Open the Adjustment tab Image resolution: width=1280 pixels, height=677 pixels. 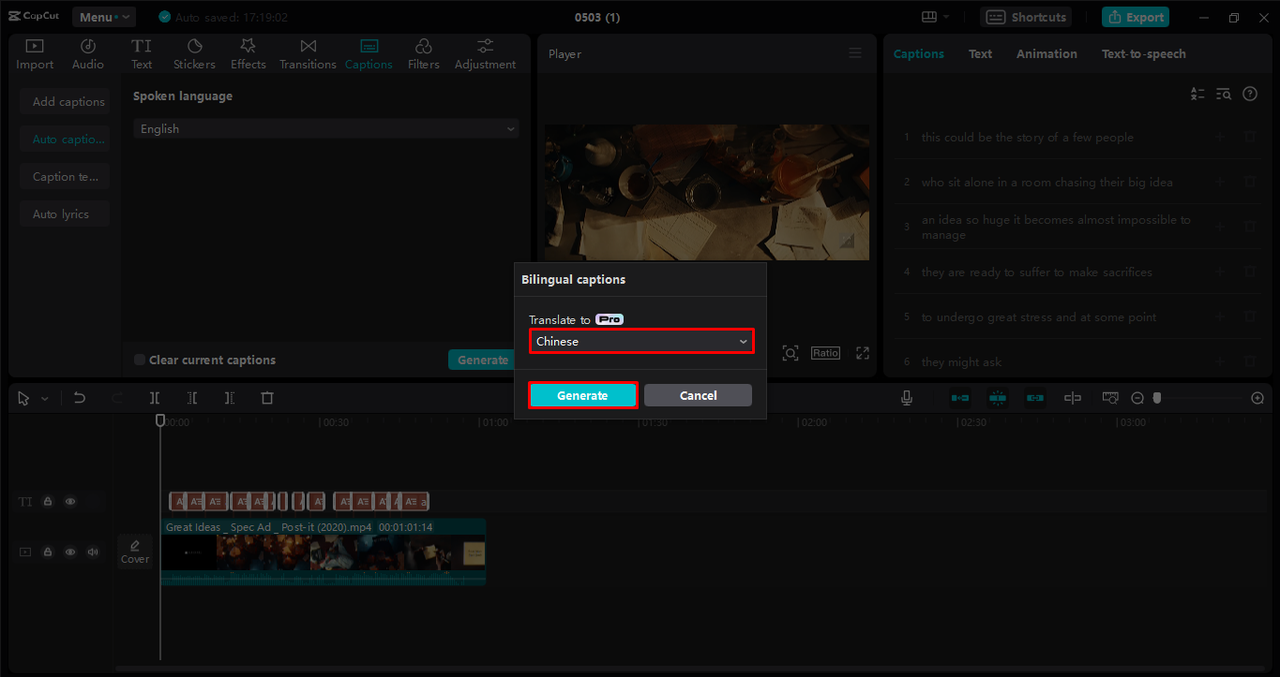click(485, 54)
